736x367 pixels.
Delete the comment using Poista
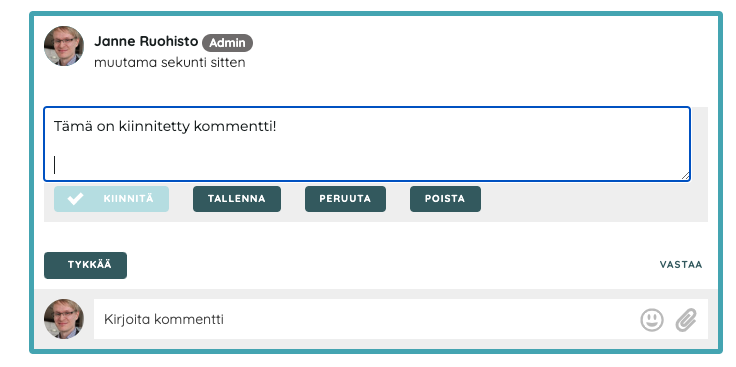coord(445,199)
